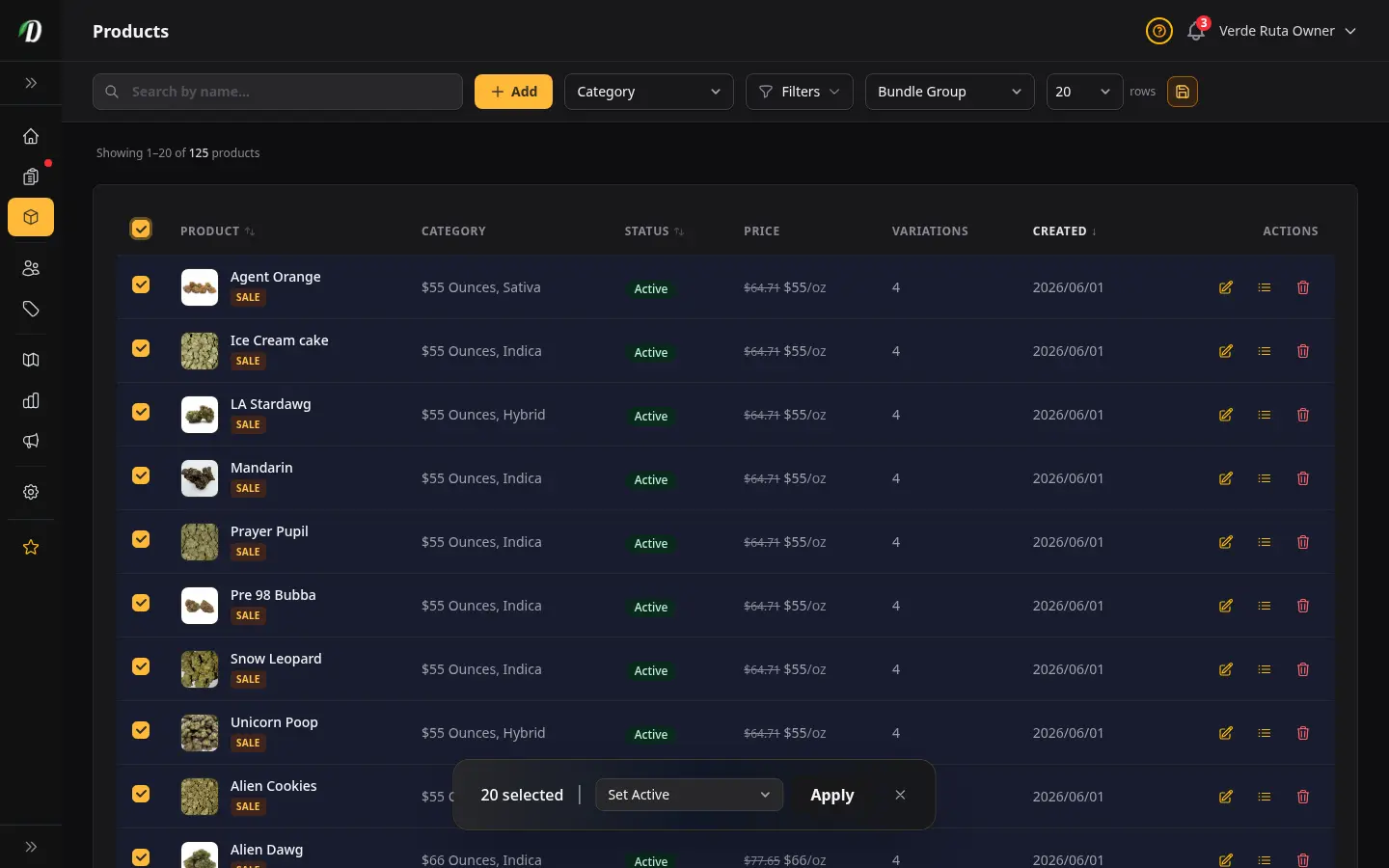Click the Unicorn Poop product name
This screenshot has height=868, width=1389.
pyautogui.click(x=274, y=722)
